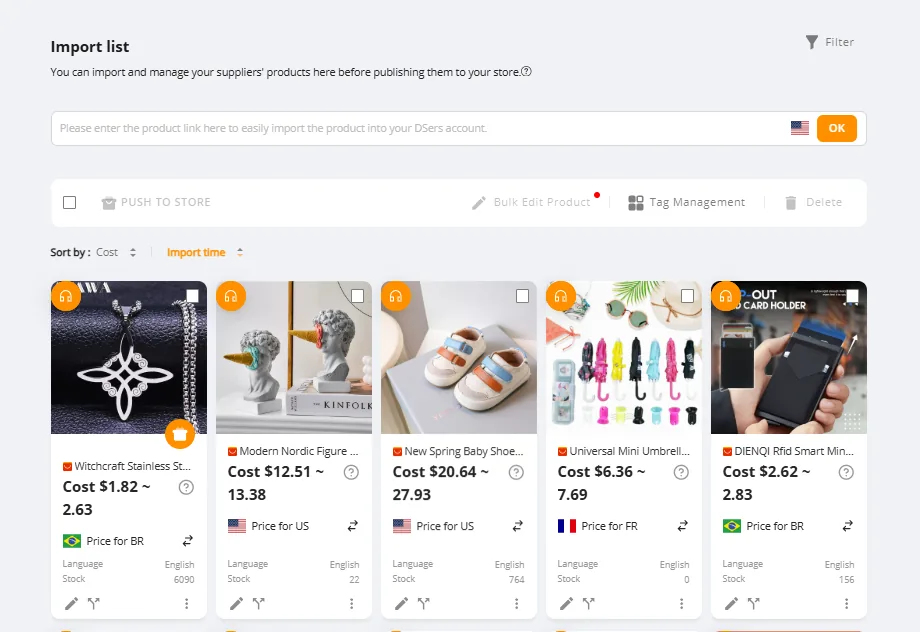
Task: Click the Push to Store button
Action: (156, 202)
